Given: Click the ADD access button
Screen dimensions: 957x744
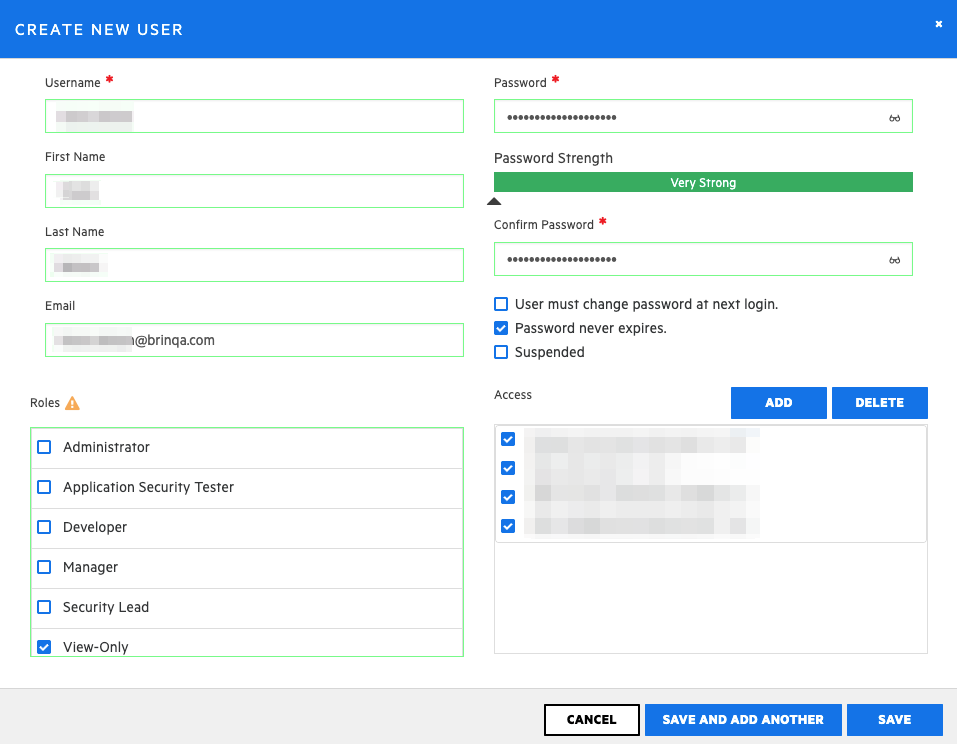Looking at the screenshot, I should pyautogui.click(x=778, y=403).
